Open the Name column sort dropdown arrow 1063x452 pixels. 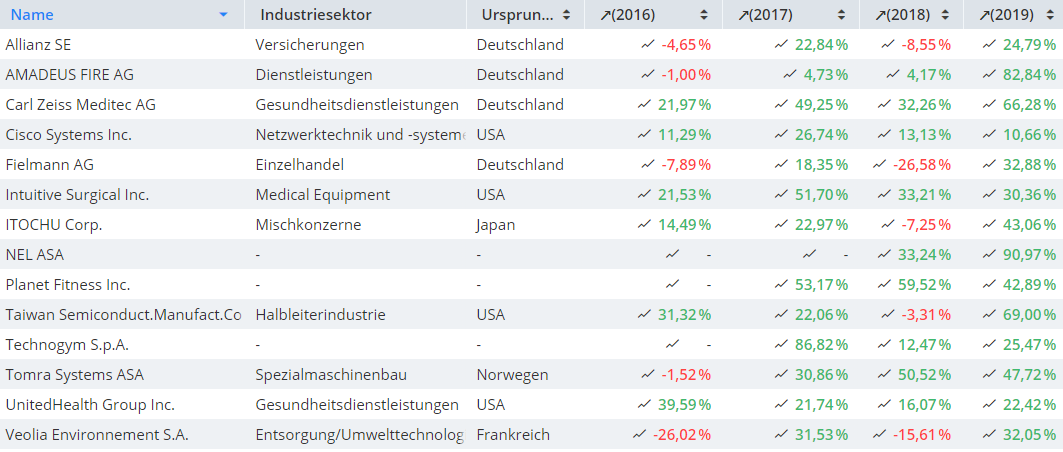click(x=223, y=15)
